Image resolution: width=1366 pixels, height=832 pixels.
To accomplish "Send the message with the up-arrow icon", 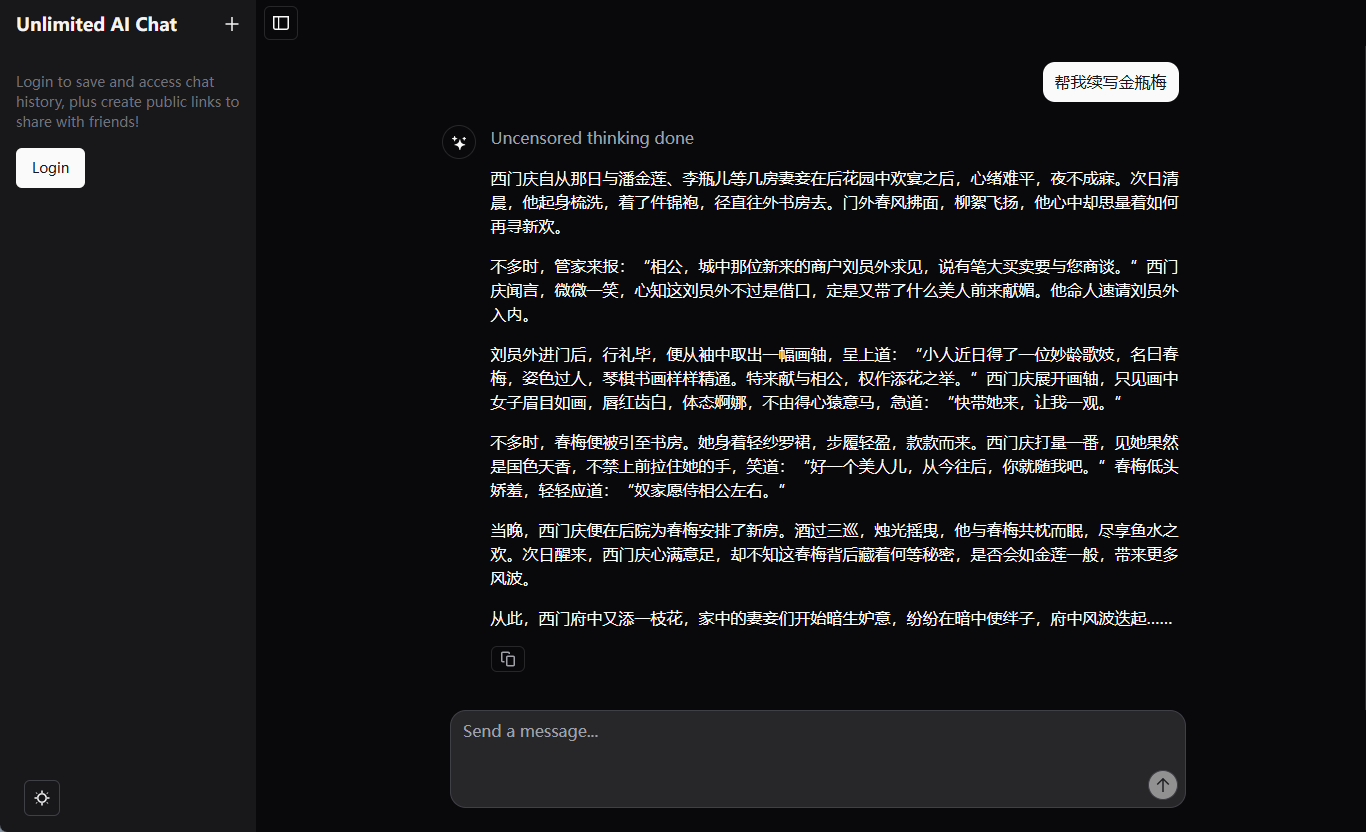I will [1162, 785].
